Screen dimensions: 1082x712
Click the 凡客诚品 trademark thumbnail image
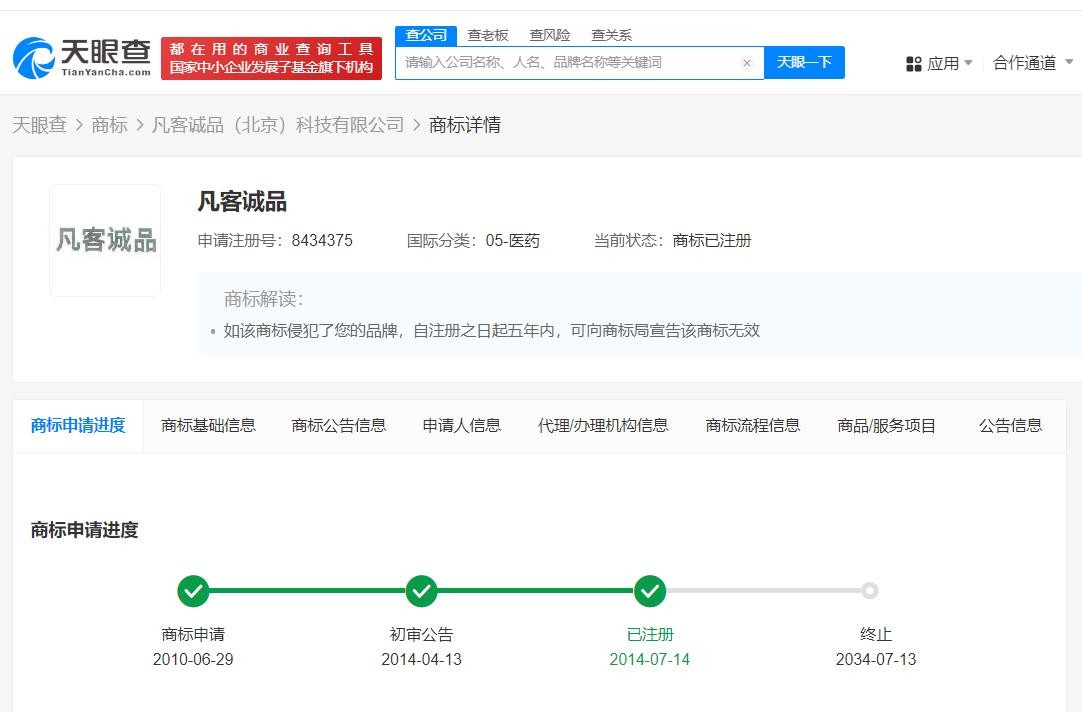(105, 240)
